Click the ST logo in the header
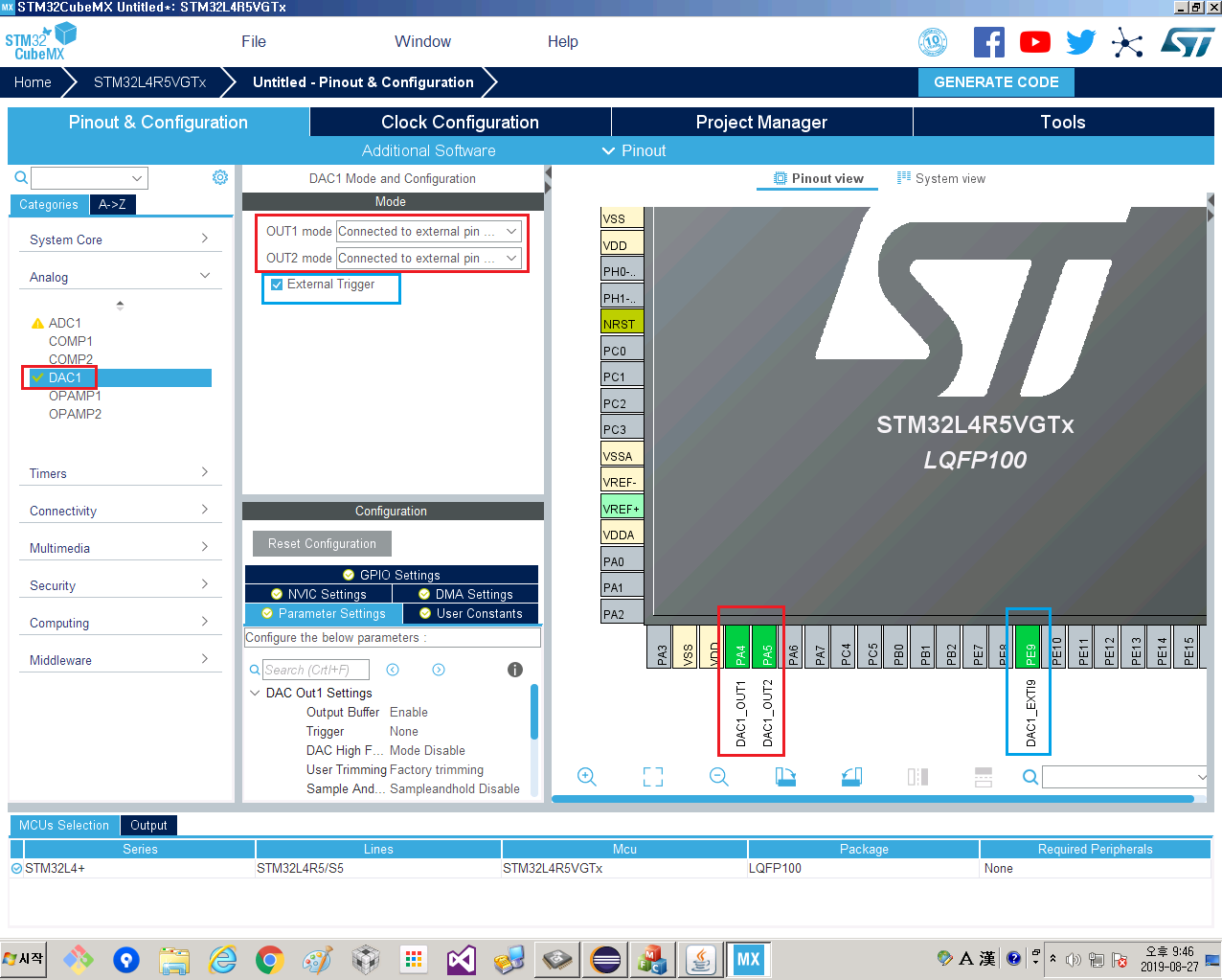 [1188, 42]
